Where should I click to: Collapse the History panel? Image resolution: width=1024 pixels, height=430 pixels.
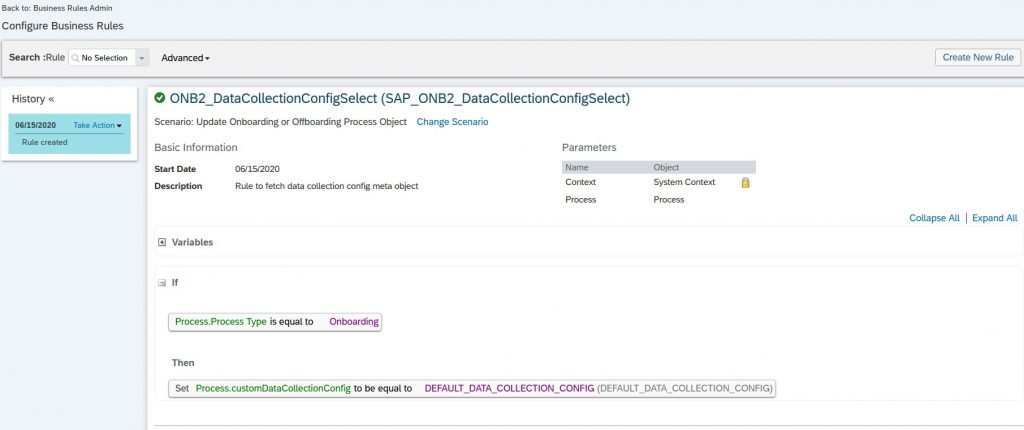(x=51, y=99)
